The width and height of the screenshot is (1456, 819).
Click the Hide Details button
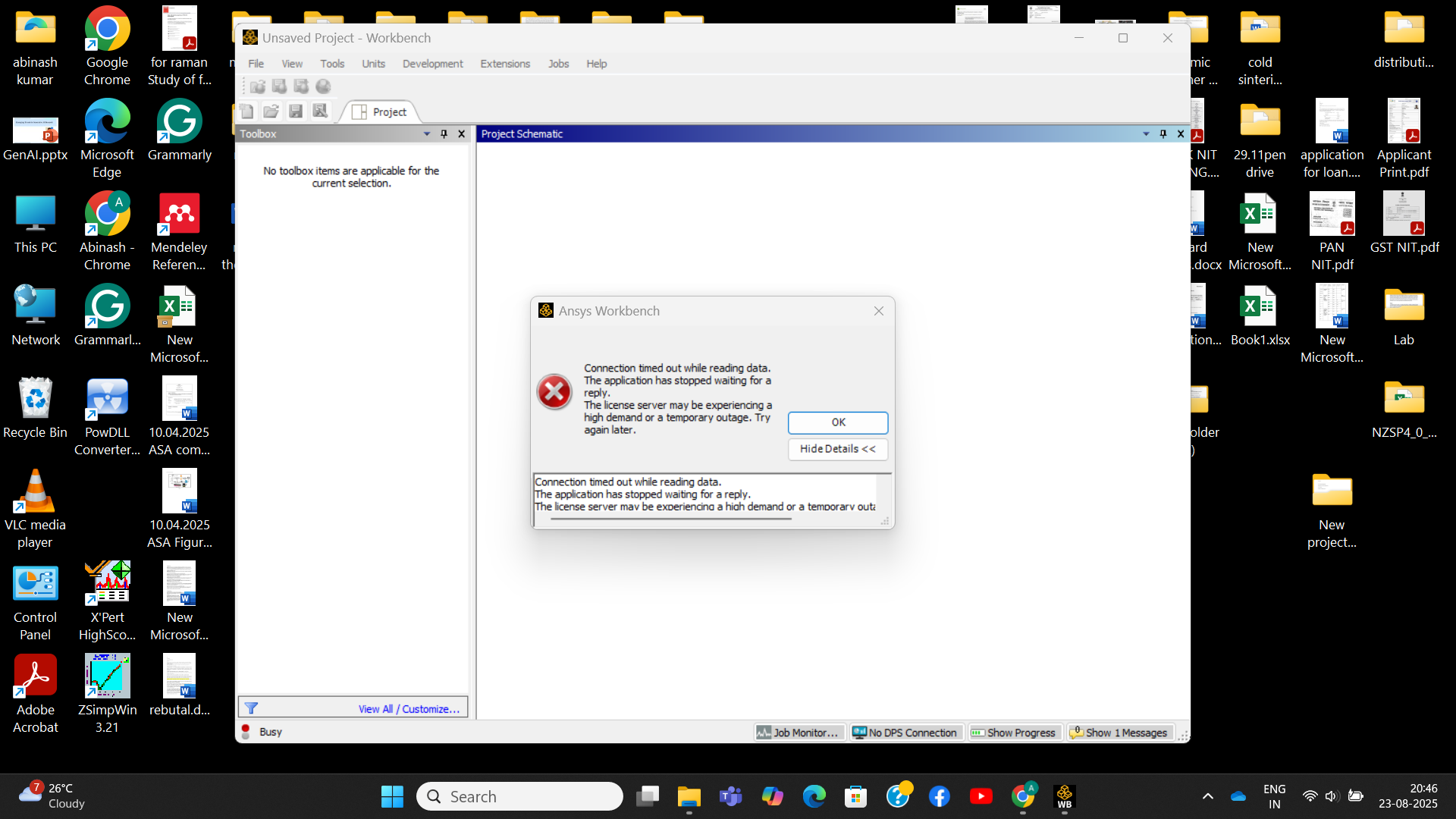(x=838, y=449)
